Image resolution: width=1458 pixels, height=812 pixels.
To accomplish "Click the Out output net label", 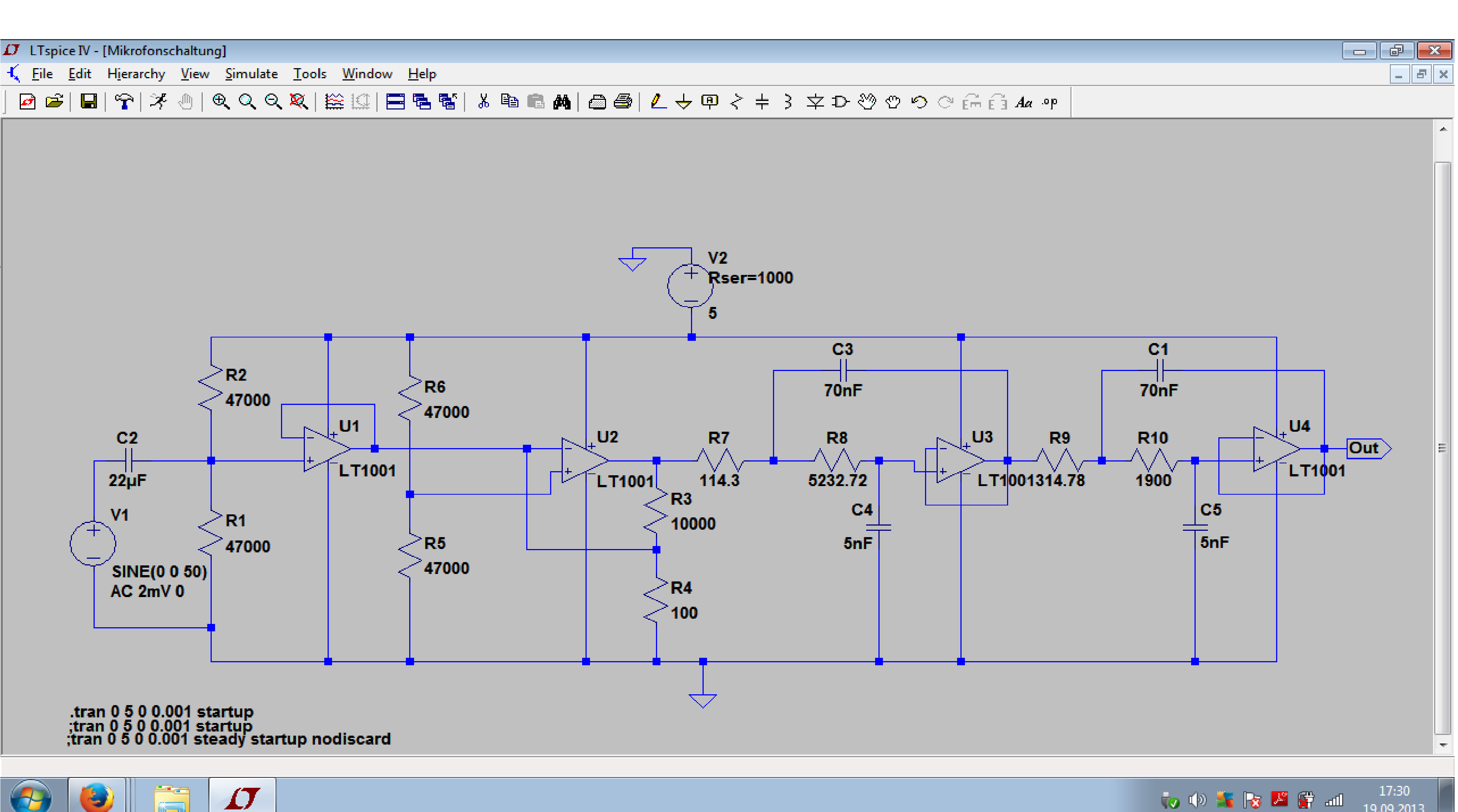I will pyautogui.click(x=1368, y=448).
